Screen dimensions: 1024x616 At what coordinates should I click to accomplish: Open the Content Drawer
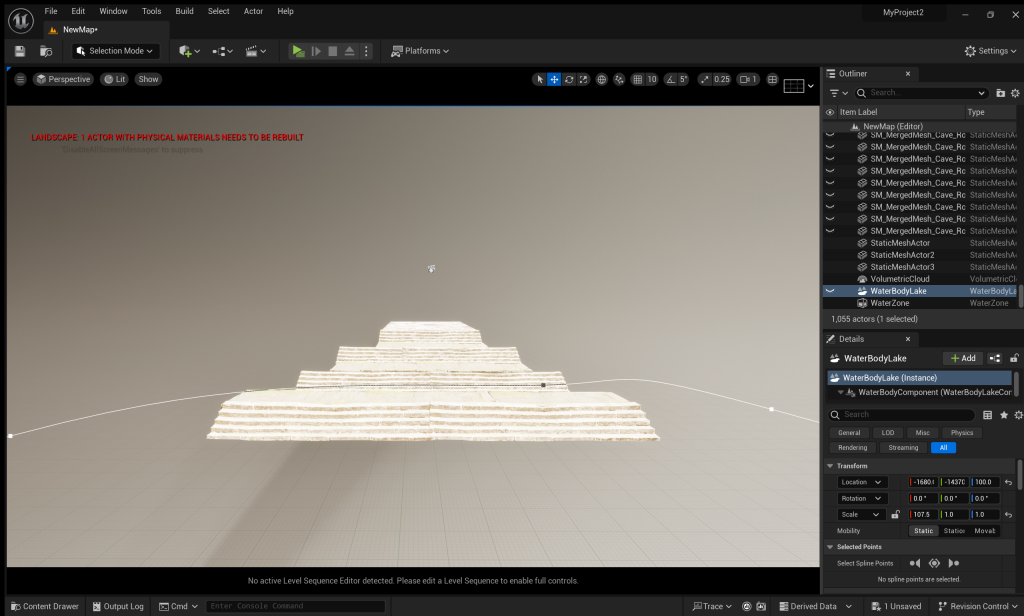44,606
